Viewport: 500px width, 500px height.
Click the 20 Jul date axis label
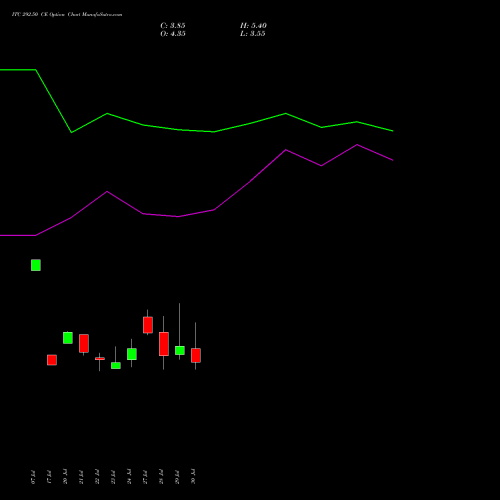click(65, 477)
